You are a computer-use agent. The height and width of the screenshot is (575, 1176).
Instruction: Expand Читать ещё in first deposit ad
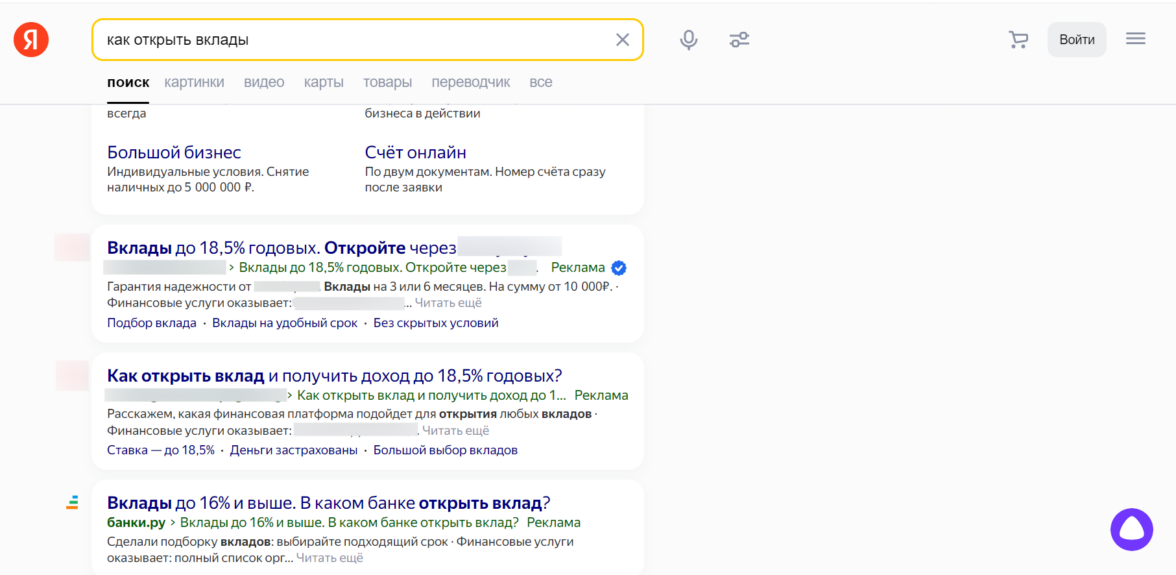pos(448,303)
